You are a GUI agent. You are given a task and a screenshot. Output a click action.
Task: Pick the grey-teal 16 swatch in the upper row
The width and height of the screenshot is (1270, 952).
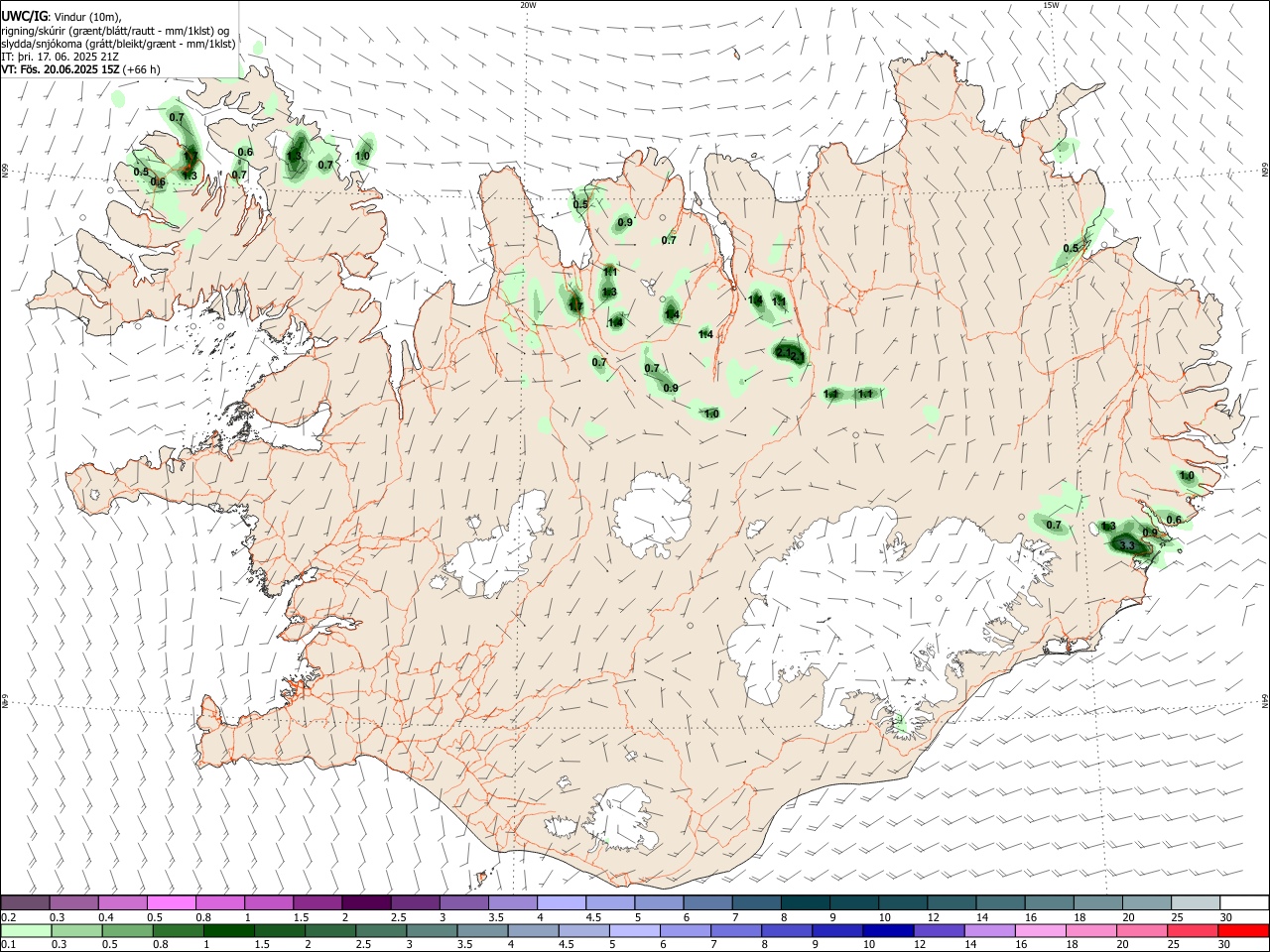tap(1050, 902)
